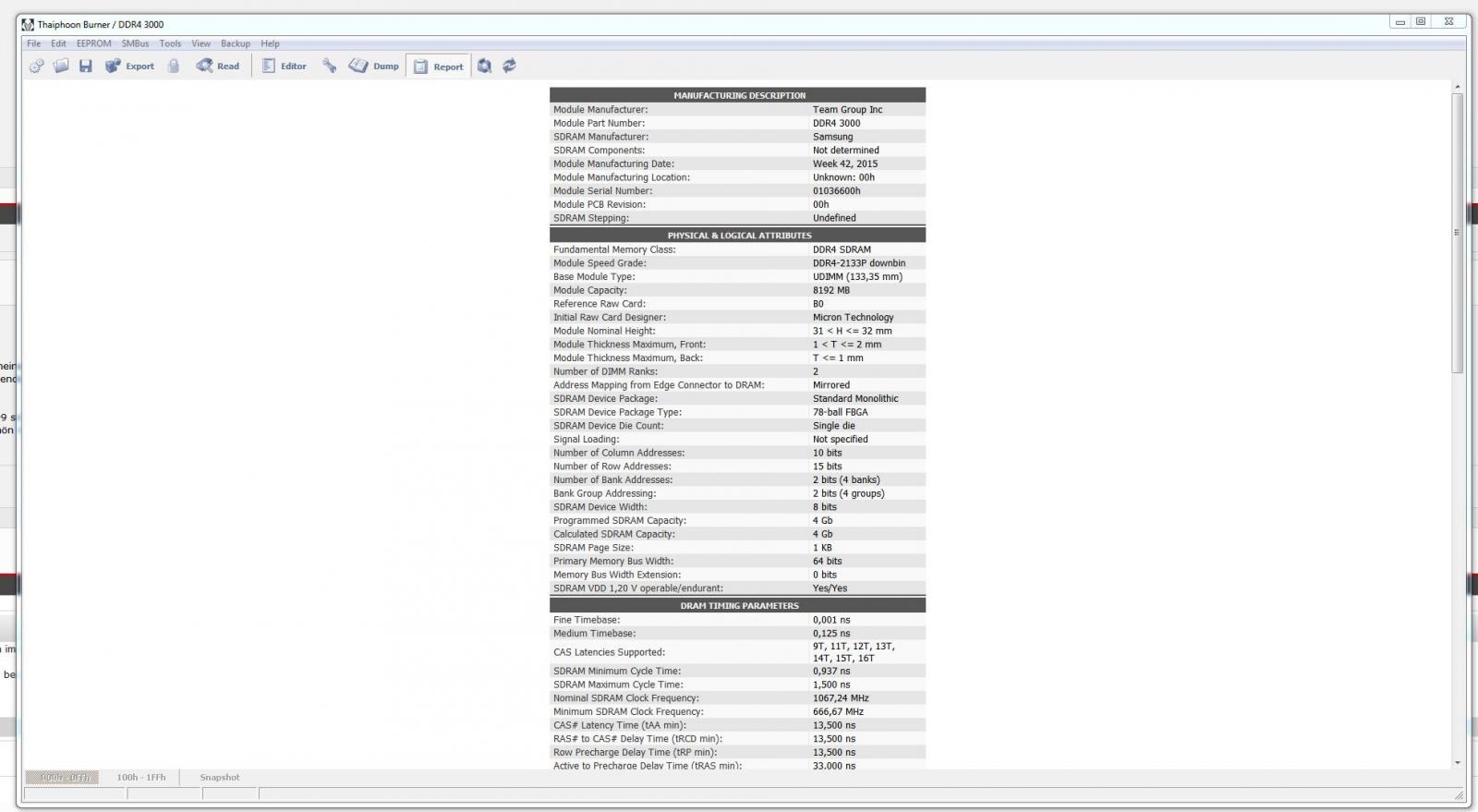Click the scrollbar up arrow
1478x812 pixels.
[x=1458, y=87]
